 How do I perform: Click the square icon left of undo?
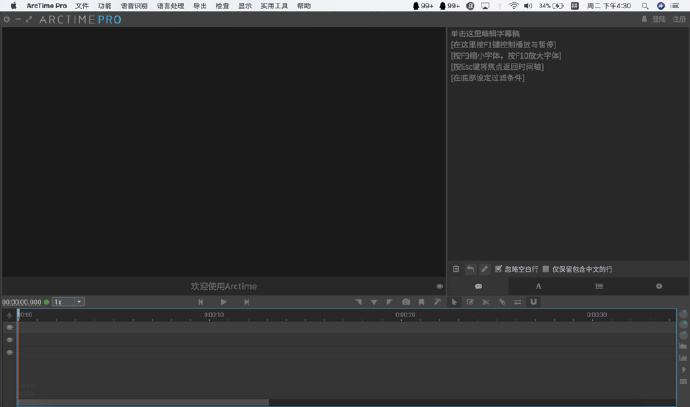(456, 269)
